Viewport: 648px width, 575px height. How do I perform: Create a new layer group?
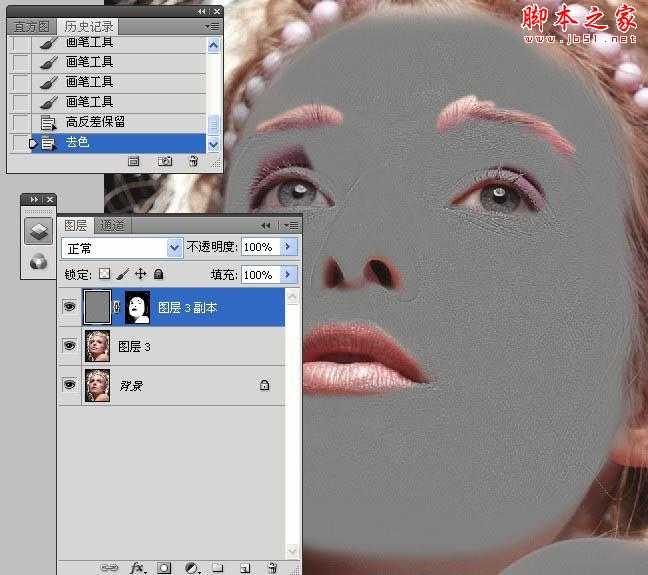(x=218, y=568)
